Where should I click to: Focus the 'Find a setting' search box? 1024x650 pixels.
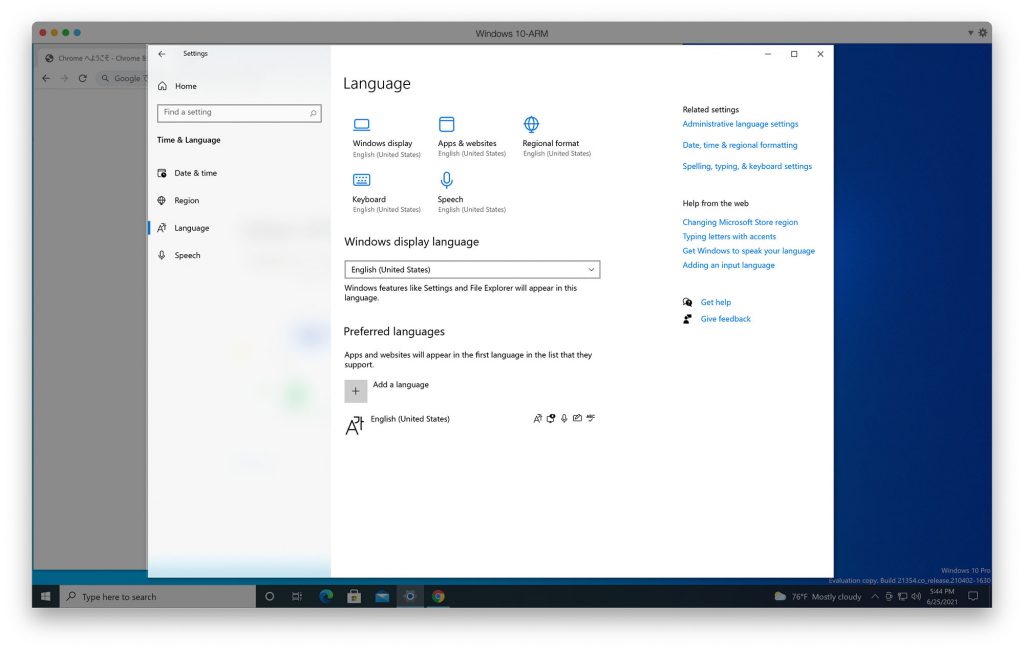(239, 113)
